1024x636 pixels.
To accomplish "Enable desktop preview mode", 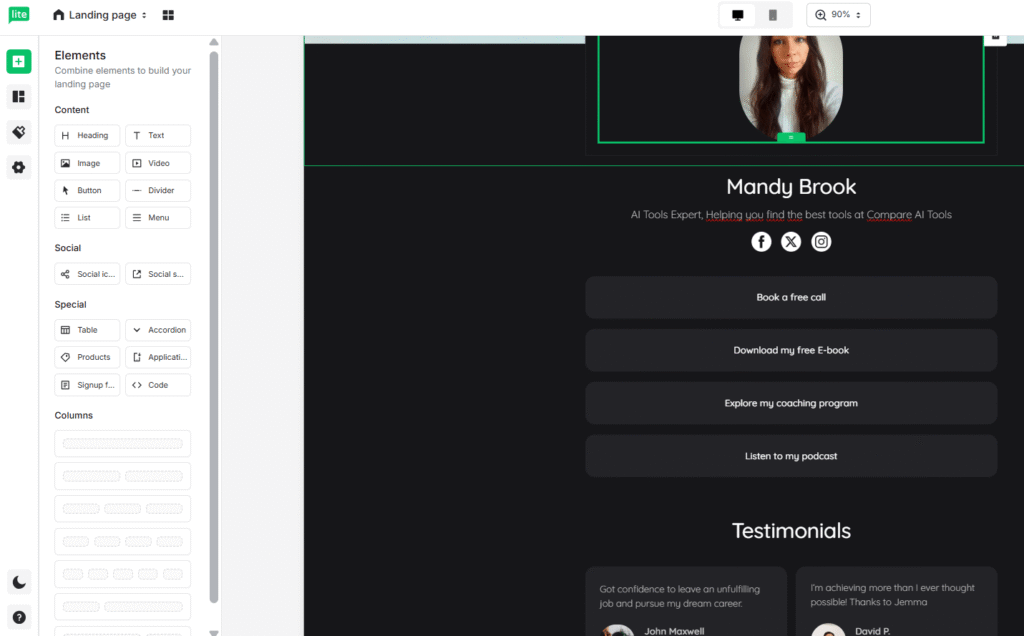I will (x=735, y=15).
